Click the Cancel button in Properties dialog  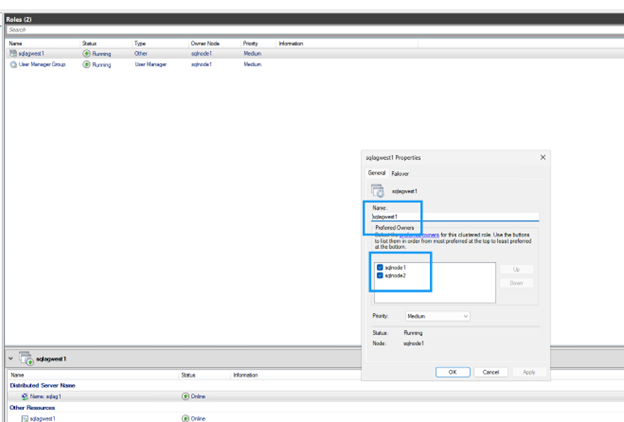[x=491, y=372]
